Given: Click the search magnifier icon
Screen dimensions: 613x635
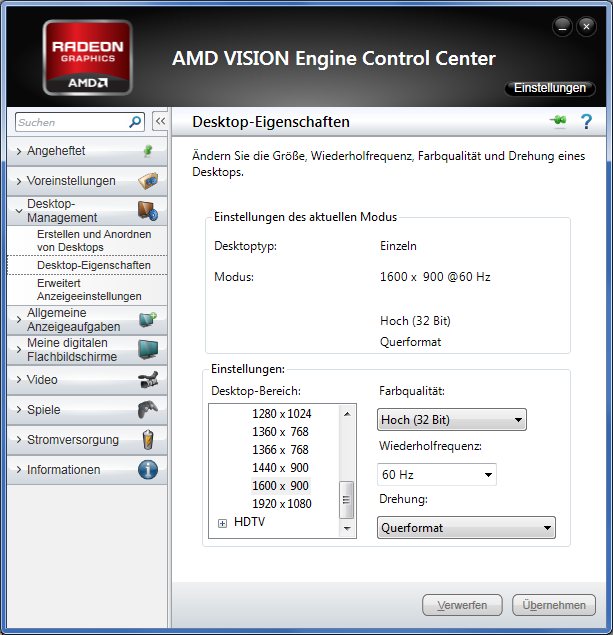Looking at the screenshot, I should pos(136,122).
